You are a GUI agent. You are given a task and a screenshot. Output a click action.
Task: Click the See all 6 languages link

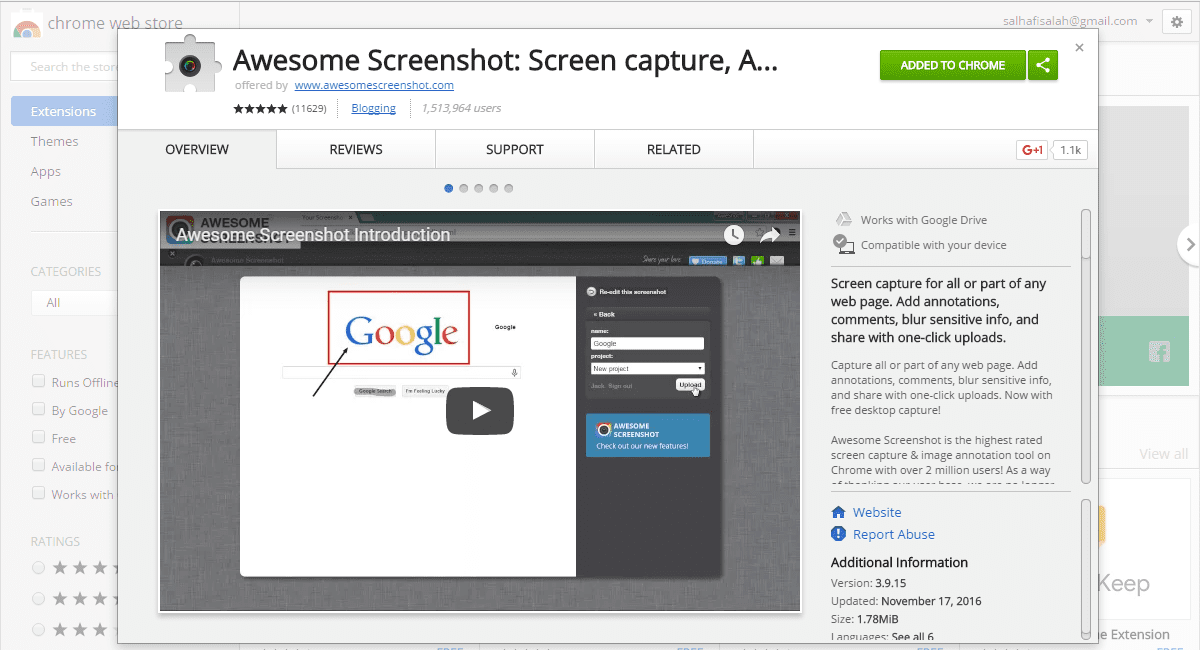click(913, 637)
